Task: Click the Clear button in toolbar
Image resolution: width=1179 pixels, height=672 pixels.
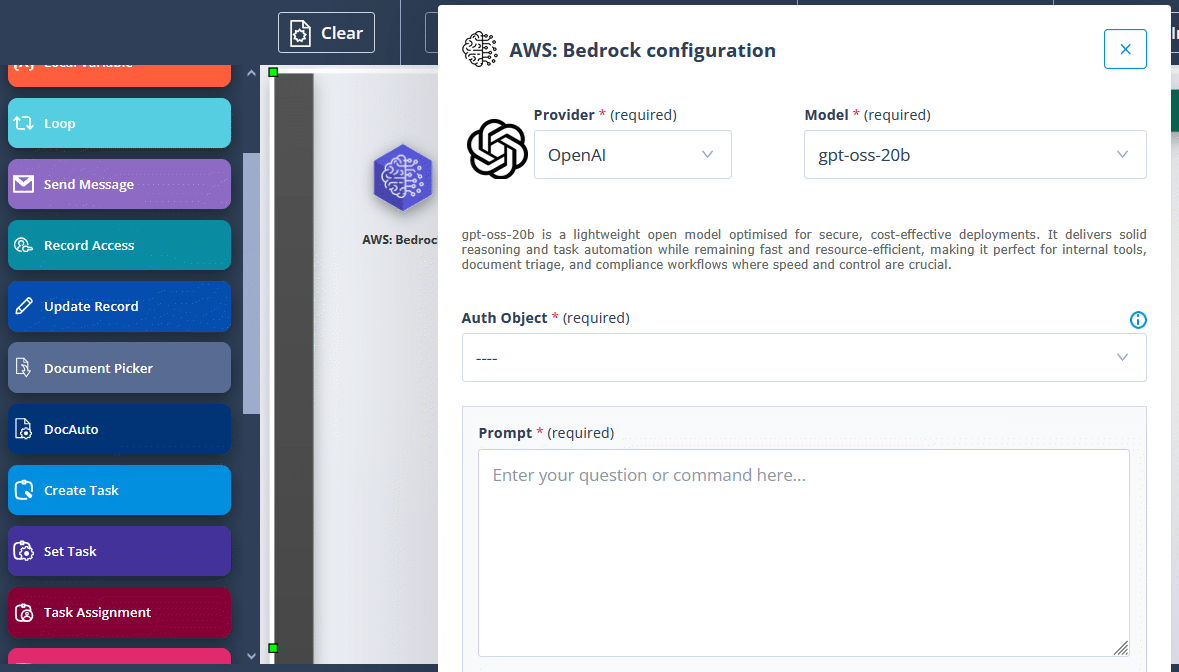Action: pos(326,33)
